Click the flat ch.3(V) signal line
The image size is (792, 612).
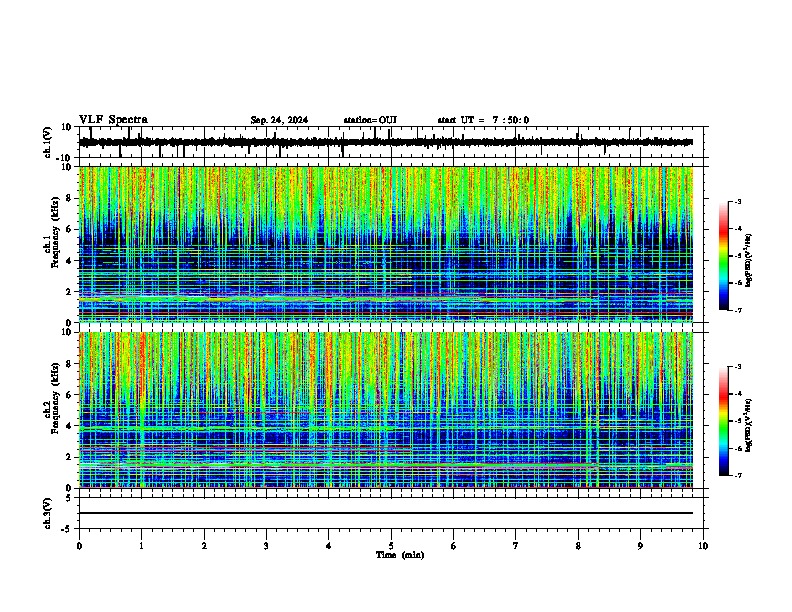click(385, 513)
